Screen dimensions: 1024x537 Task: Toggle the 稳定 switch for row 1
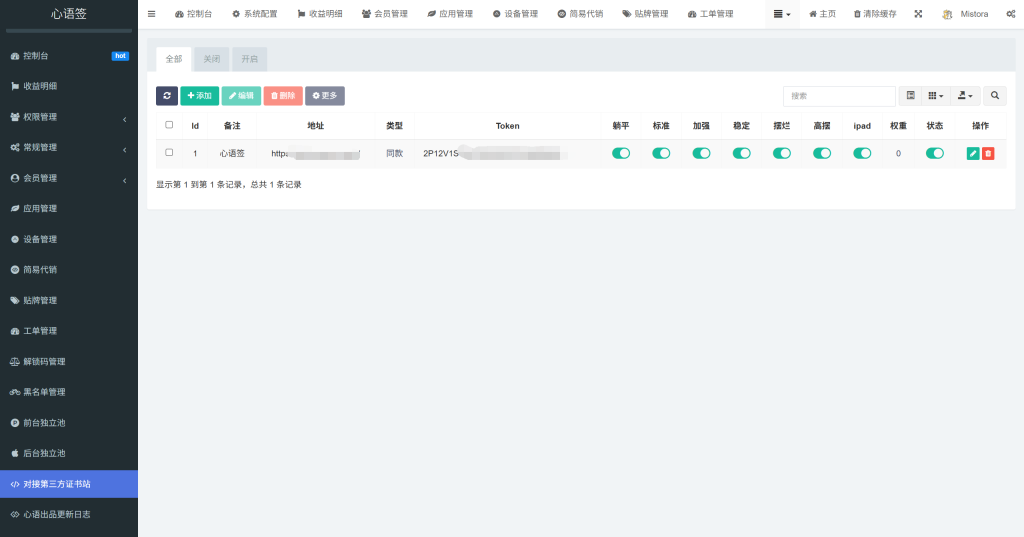[741, 154]
